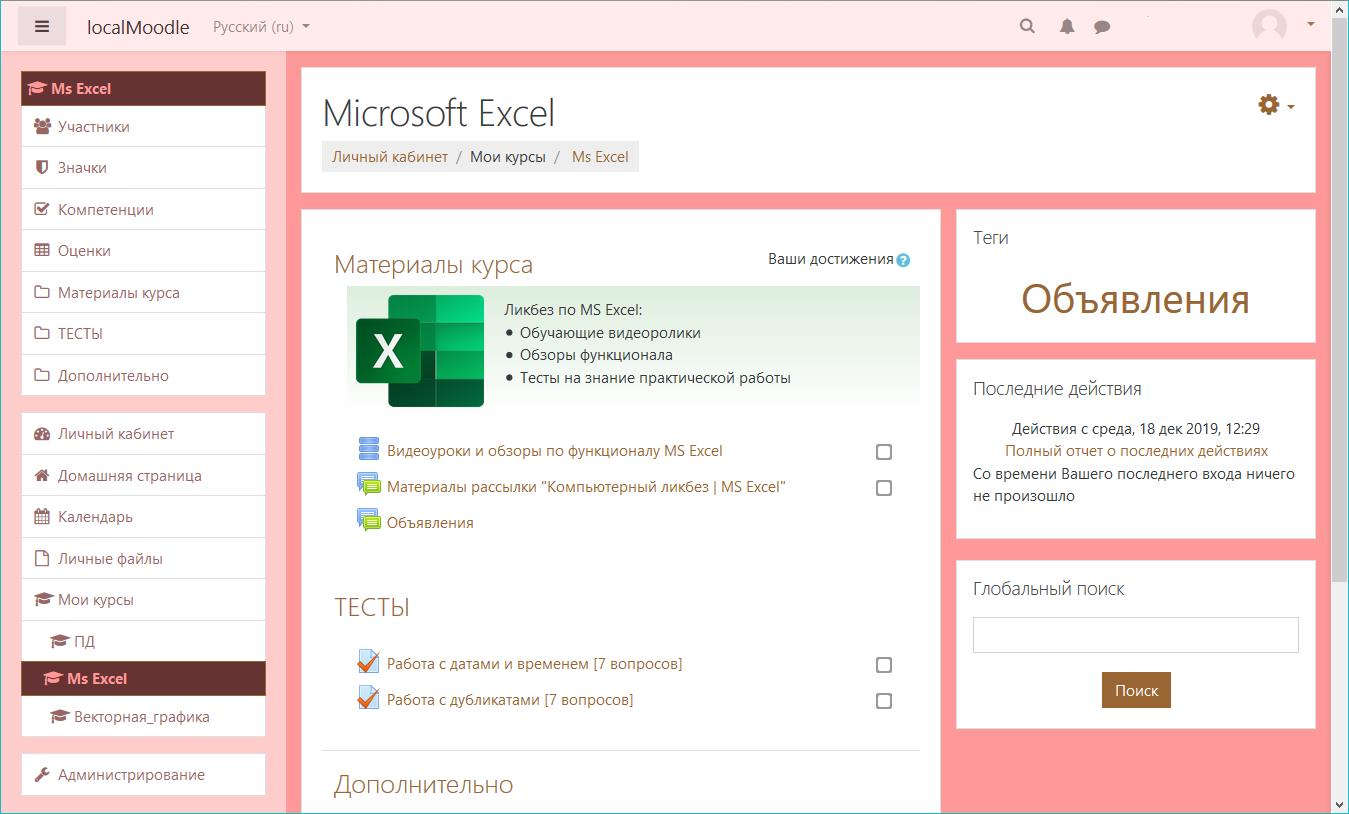This screenshot has width=1349, height=814.
Task: Toggle the hamburger side panel button
Action: tap(42, 27)
